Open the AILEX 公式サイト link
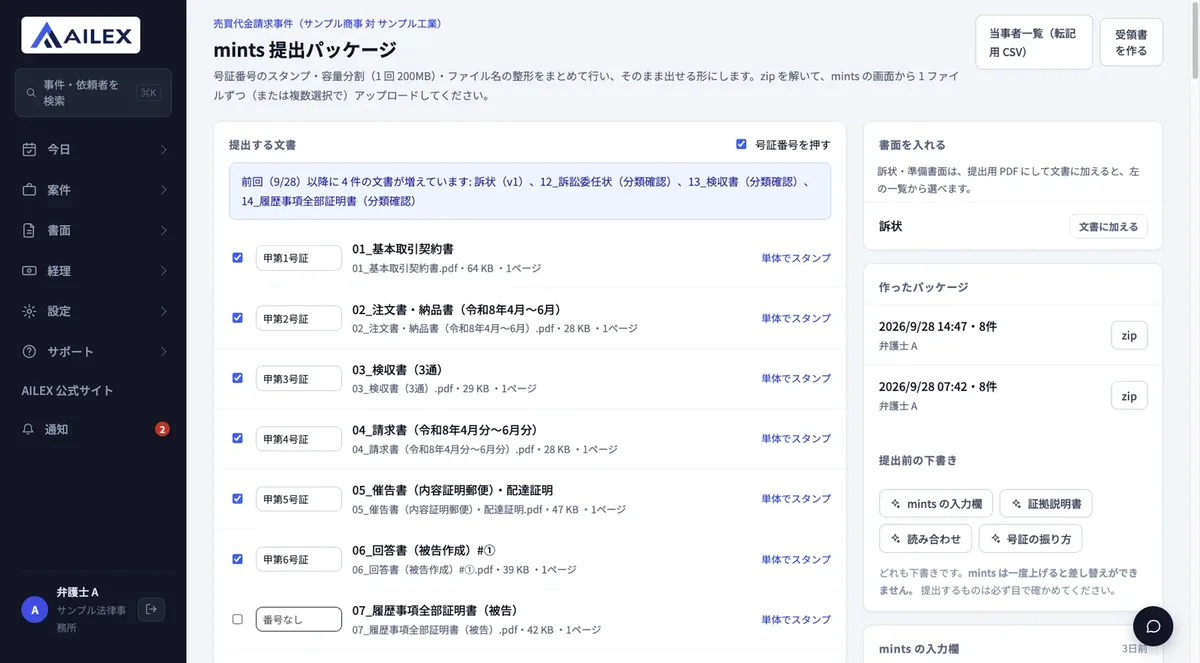 [x=67, y=390]
